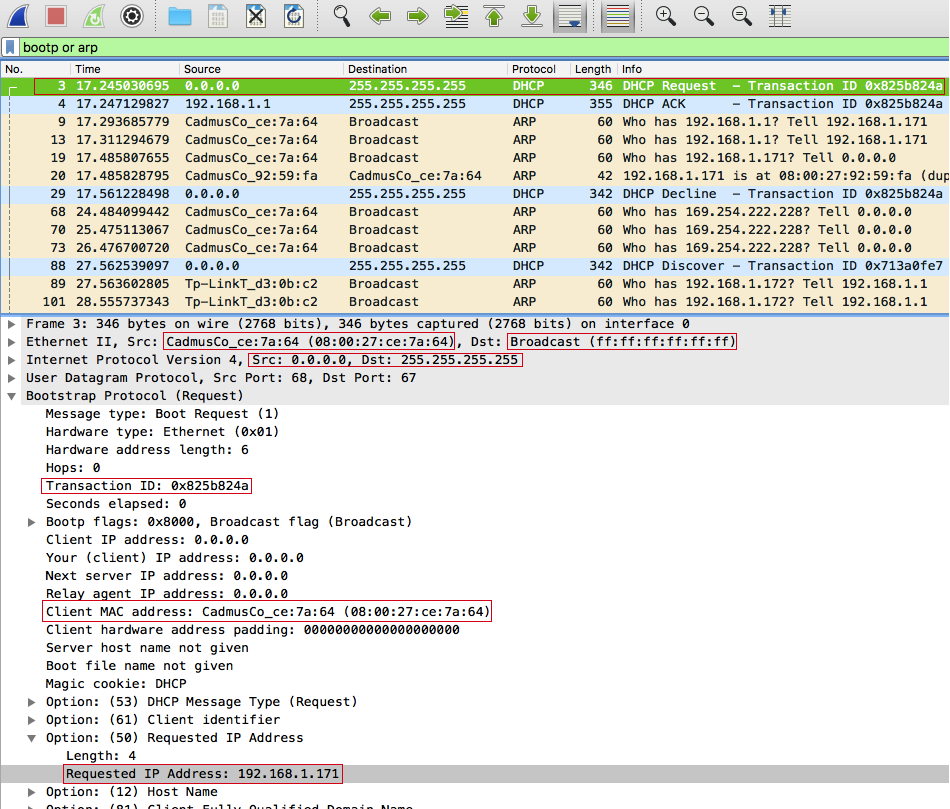This screenshot has width=950, height=809.
Task: Sort by the Protocol column header
Action: click(x=538, y=69)
